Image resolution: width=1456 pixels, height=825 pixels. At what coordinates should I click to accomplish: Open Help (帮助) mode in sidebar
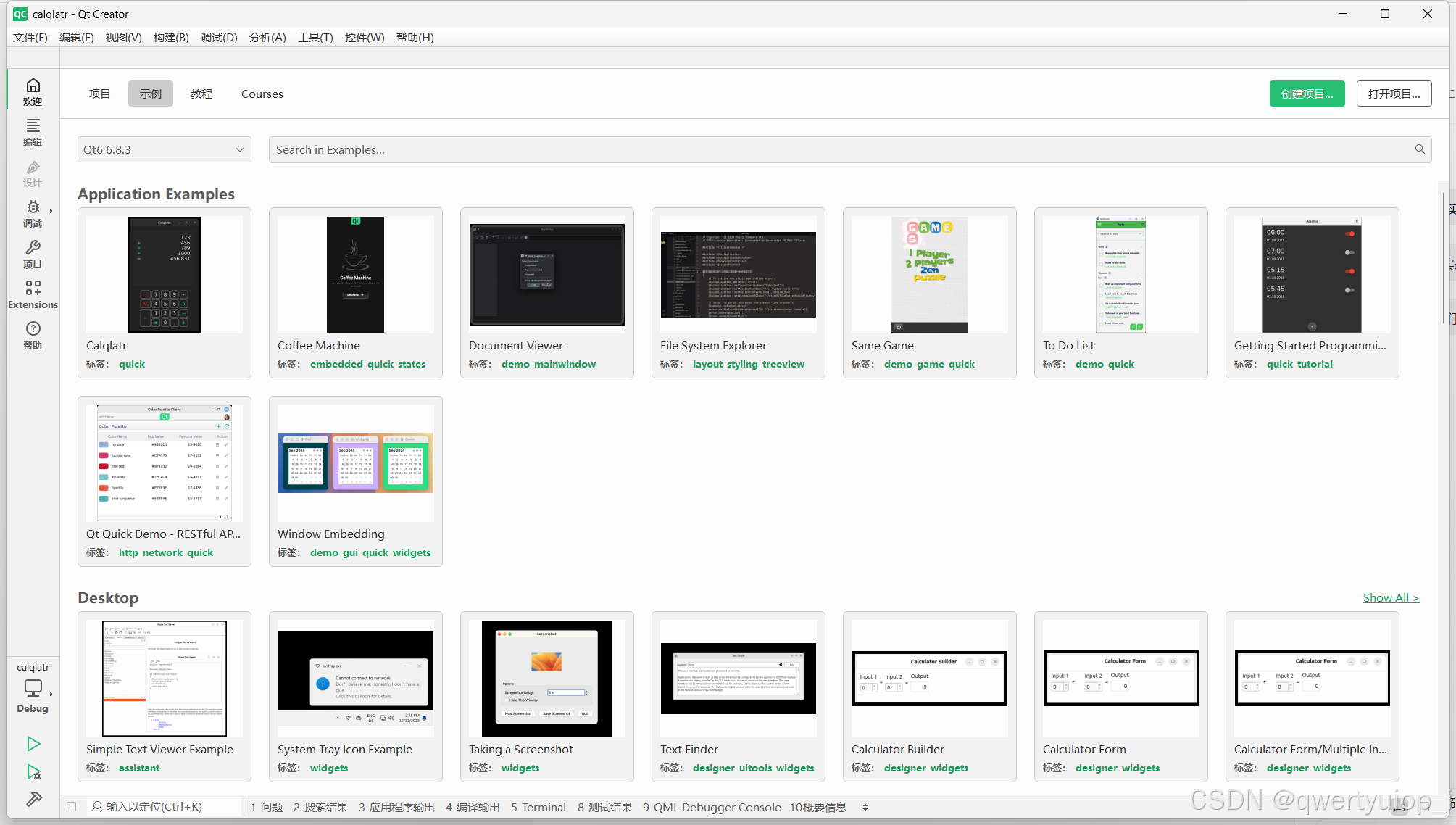[x=33, y=336]
